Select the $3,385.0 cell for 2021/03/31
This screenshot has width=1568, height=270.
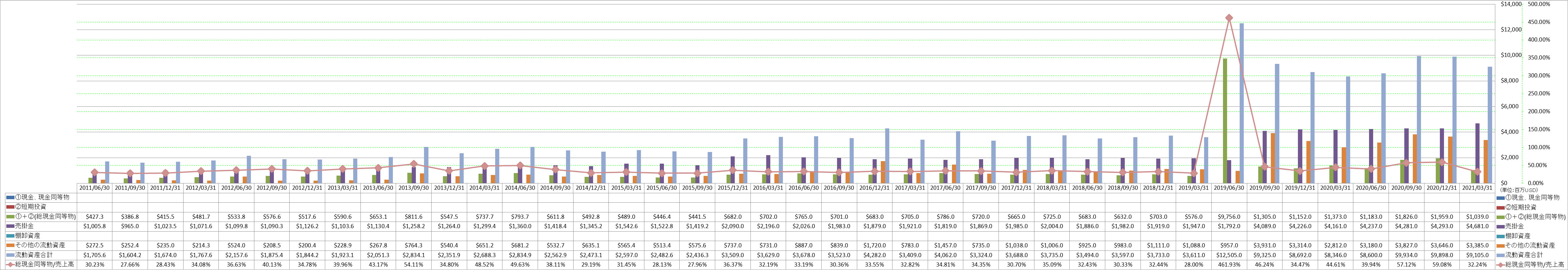coord(1478,246)
